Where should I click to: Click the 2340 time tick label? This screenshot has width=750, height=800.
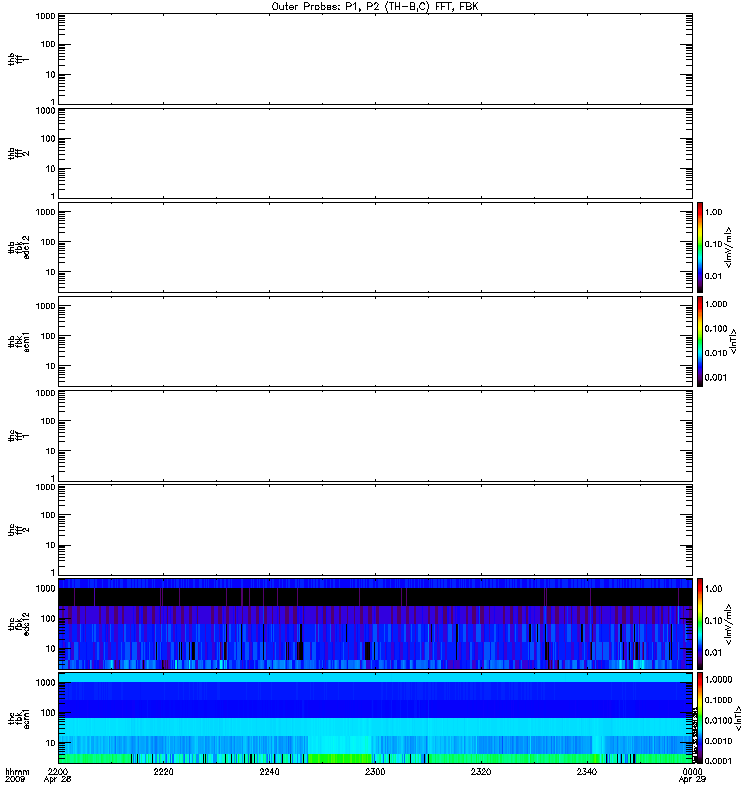pos(587,772)
